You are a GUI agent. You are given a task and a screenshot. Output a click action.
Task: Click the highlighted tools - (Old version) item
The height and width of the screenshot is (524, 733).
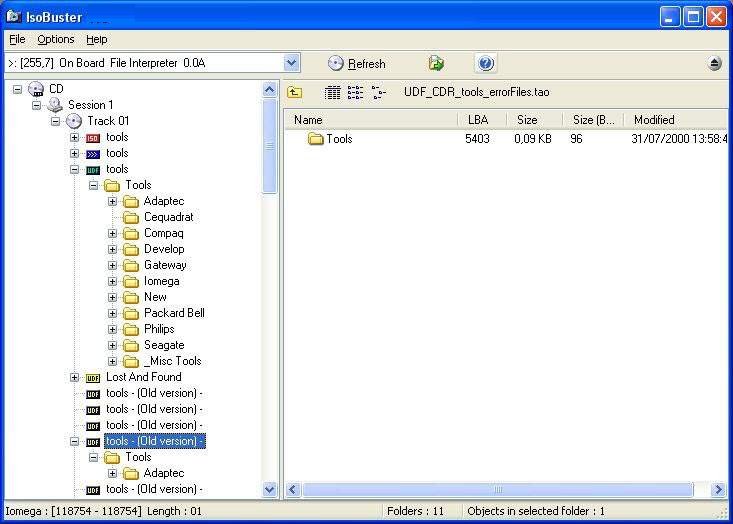click(x=154, y=441)
